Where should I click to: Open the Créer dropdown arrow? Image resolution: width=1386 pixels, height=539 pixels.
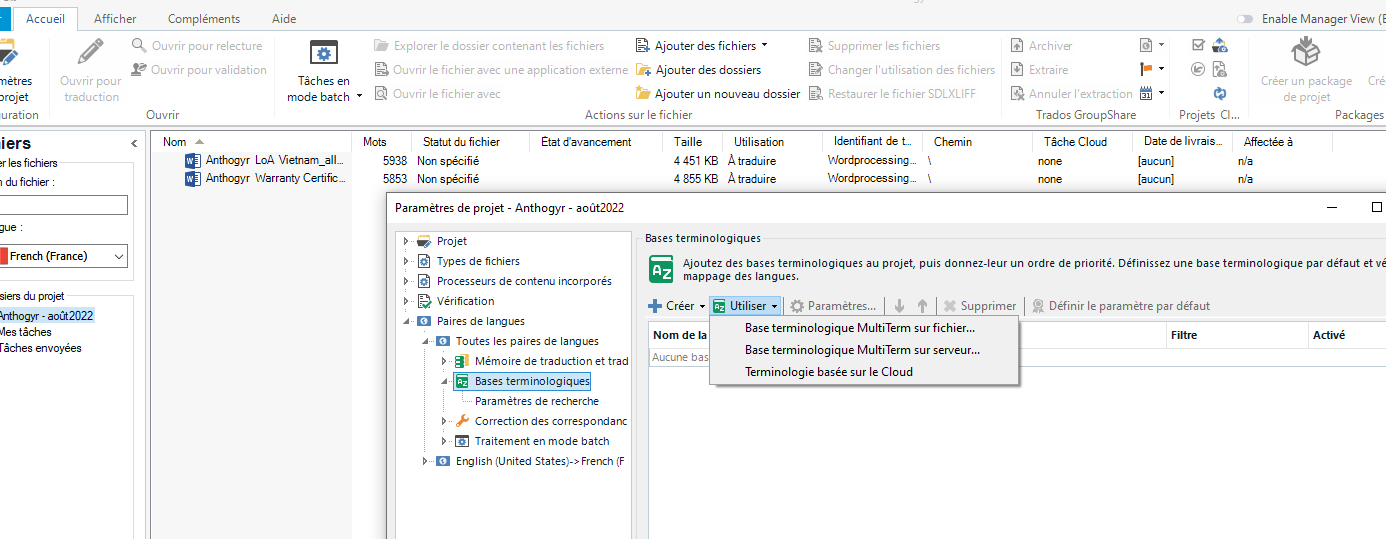tap(702, 306)
